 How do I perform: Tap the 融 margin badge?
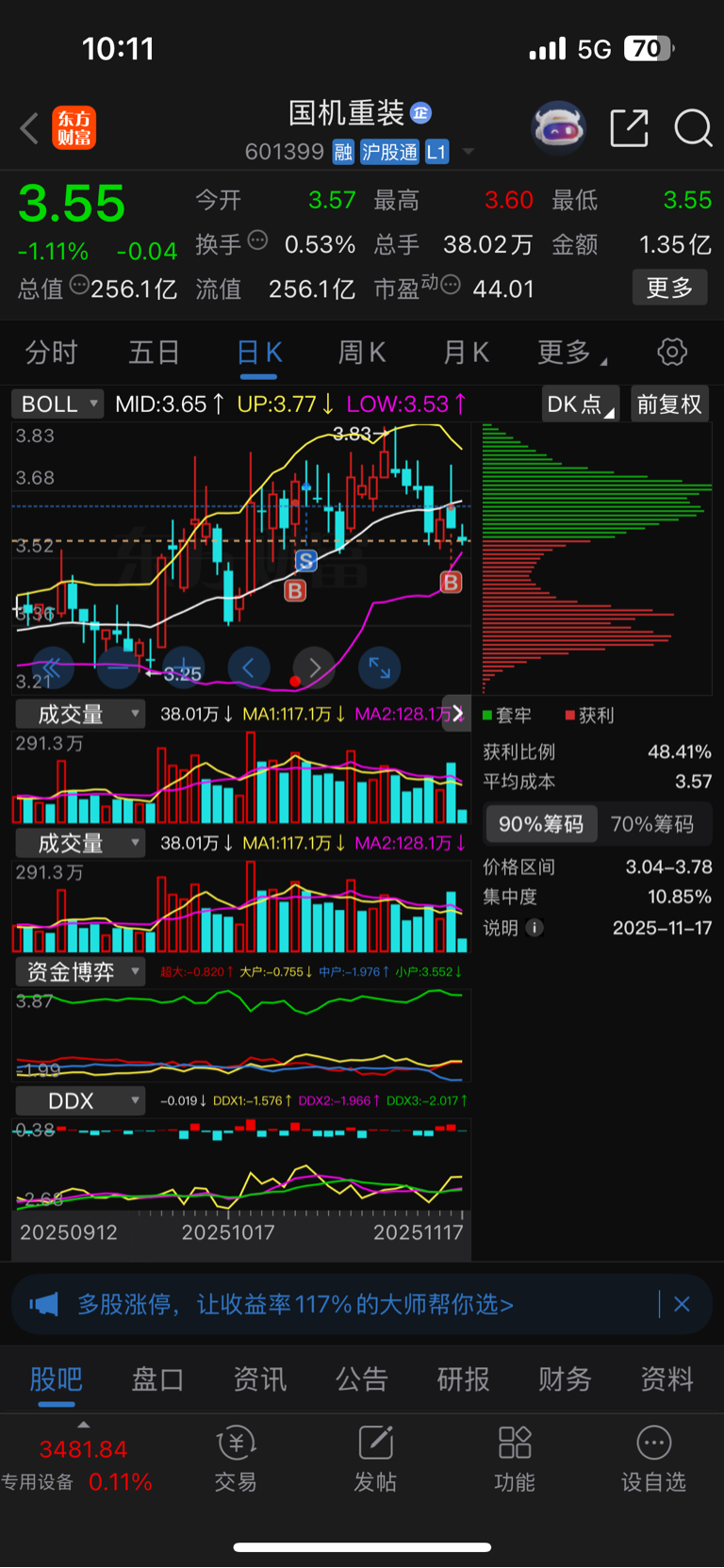(x=343, y=152)
